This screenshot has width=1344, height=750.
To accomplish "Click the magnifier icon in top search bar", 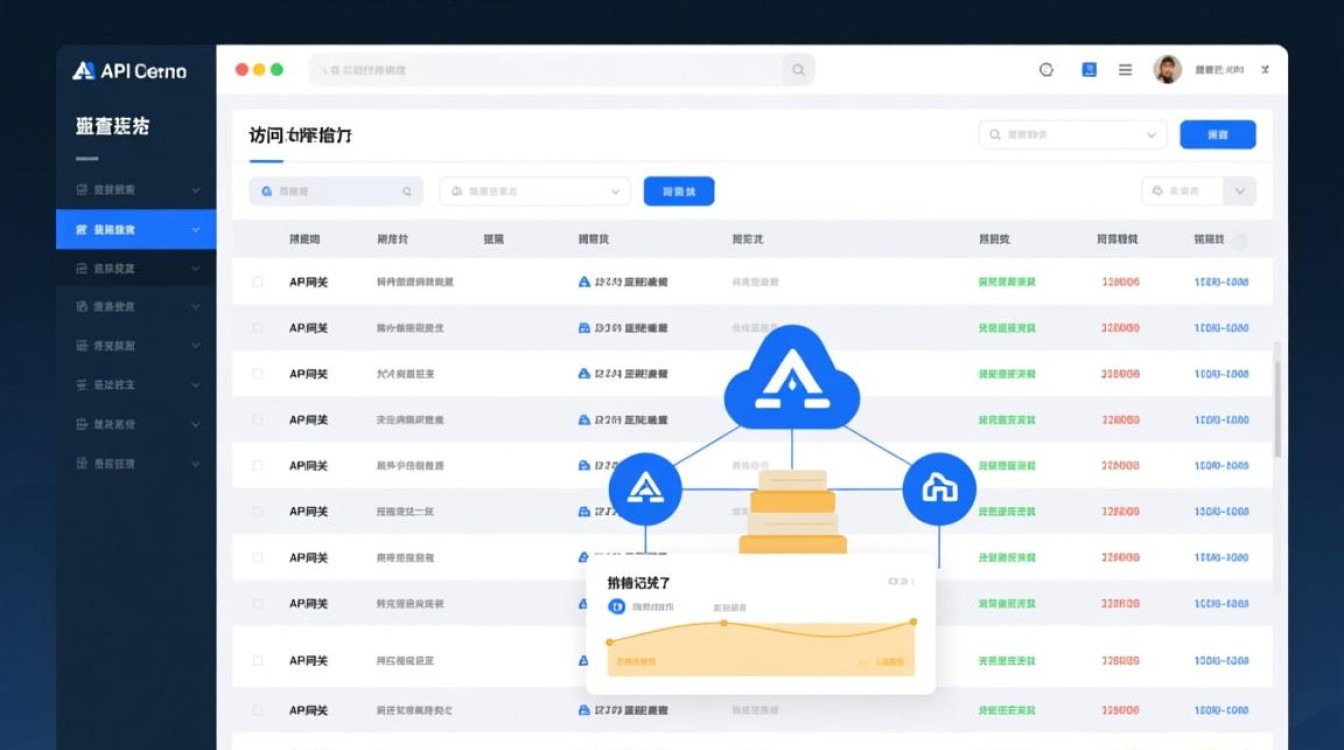I will click(798, 70).
